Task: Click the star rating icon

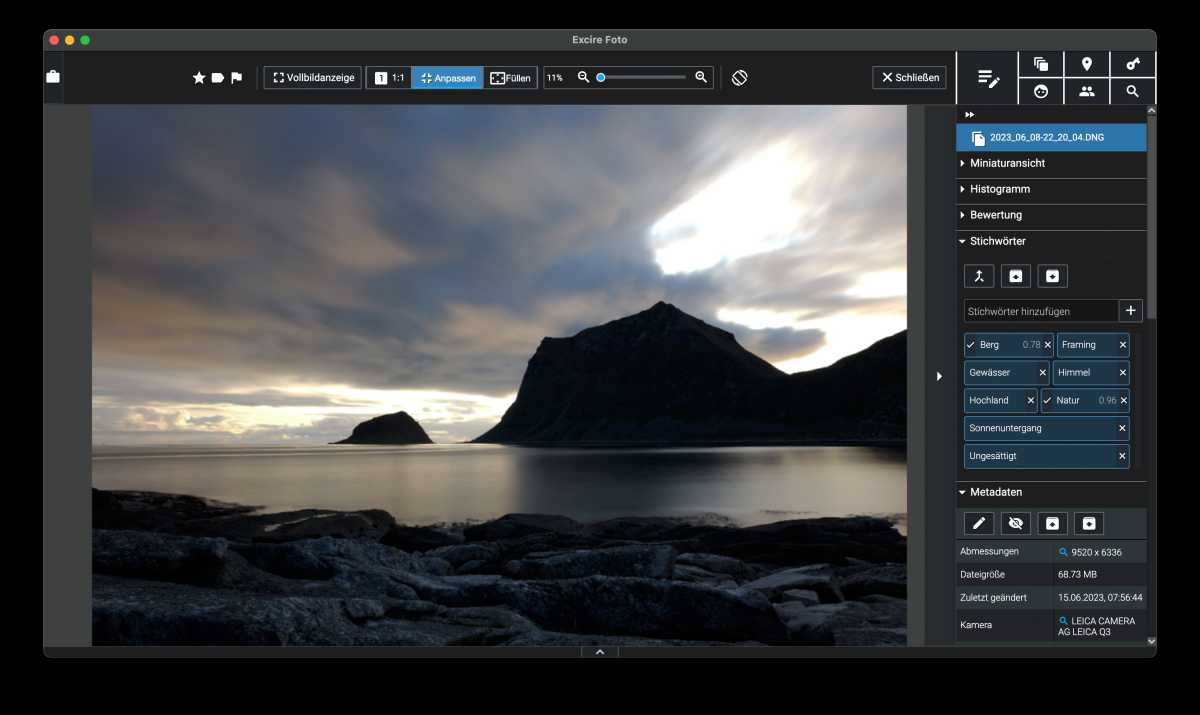Action: coord(199,78)
